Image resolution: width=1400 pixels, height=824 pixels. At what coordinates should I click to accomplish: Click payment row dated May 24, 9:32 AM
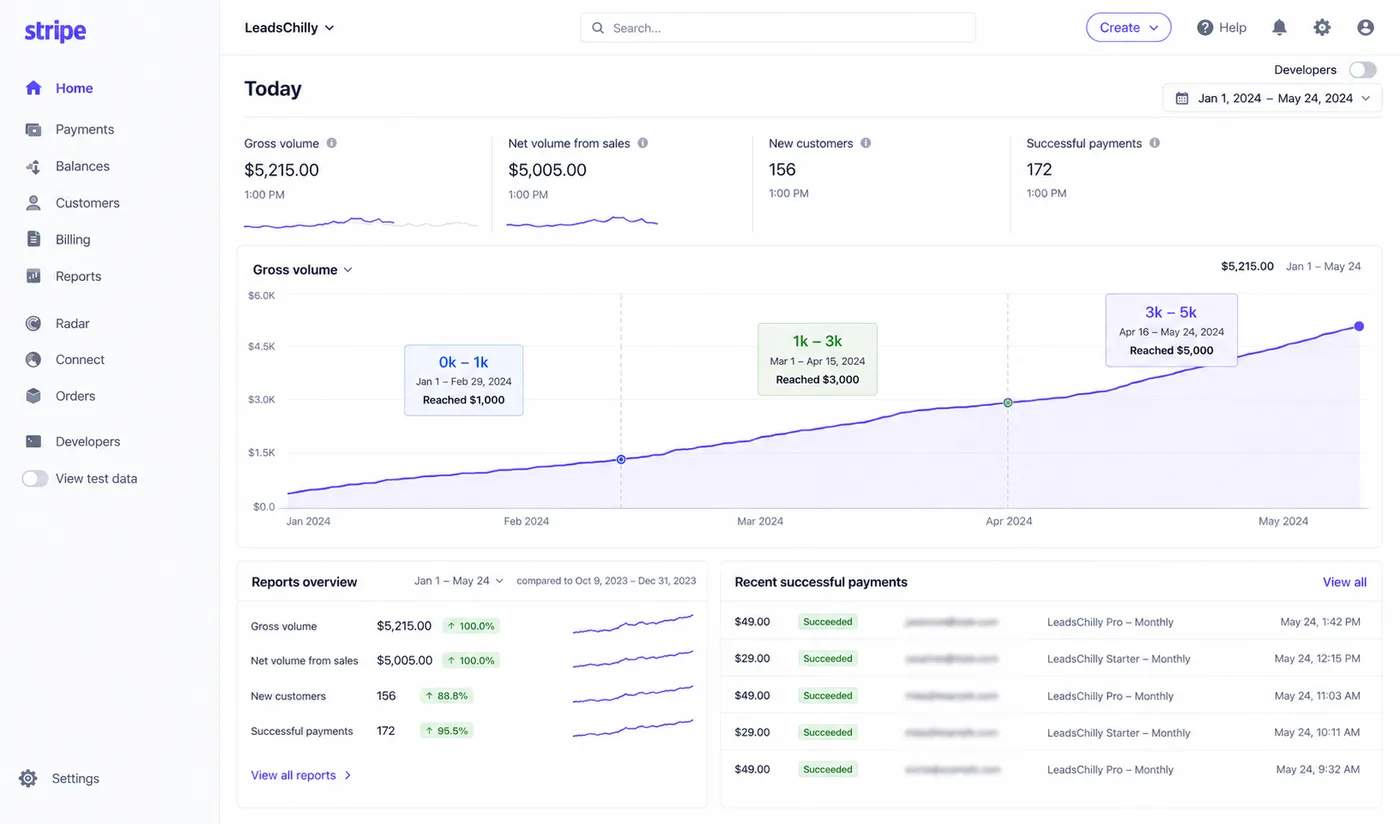point(1051,770)
